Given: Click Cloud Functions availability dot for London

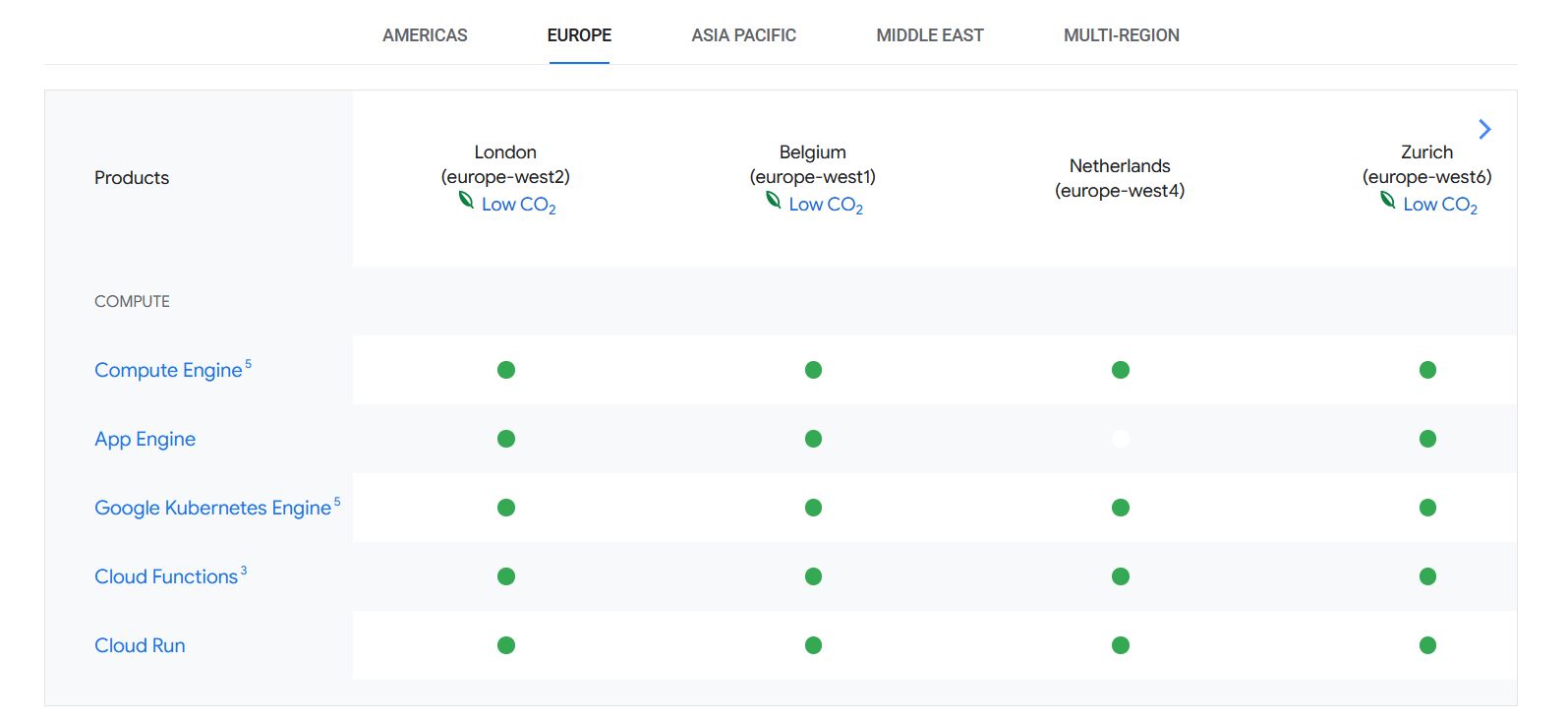Looking at the screenshot, I should (506, 576).
